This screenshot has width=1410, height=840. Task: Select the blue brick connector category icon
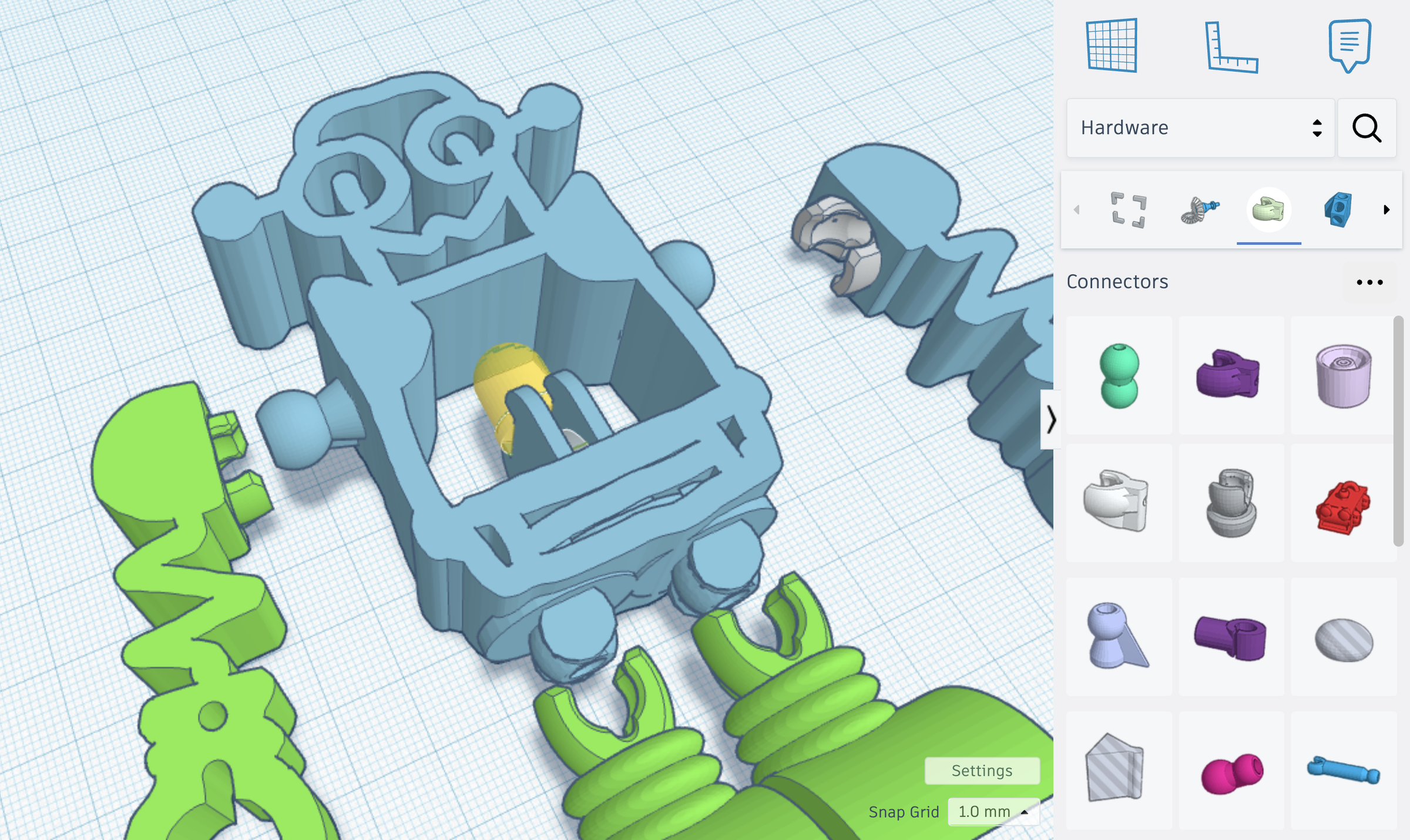[1337, 210]
